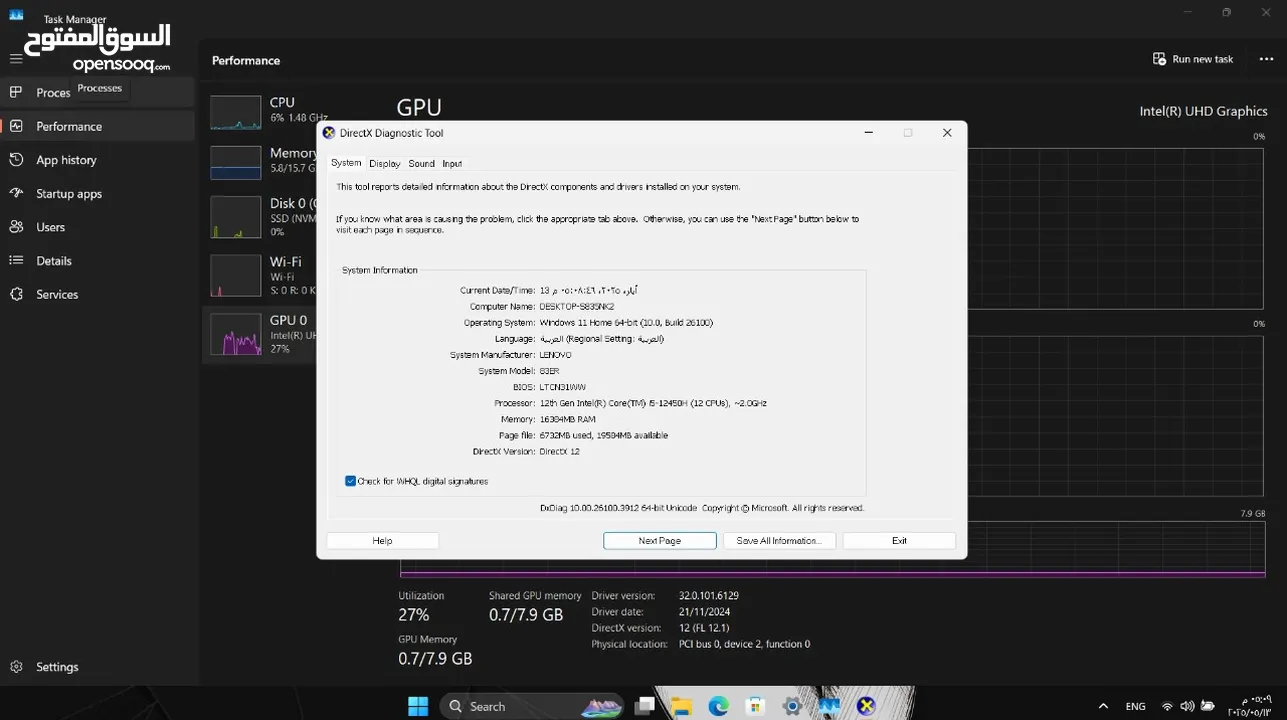This screenshot has width=1287, height=720.
Task: Open File Explorer from the taskbar
Action: pyautogui.click(x=682, y=706)
